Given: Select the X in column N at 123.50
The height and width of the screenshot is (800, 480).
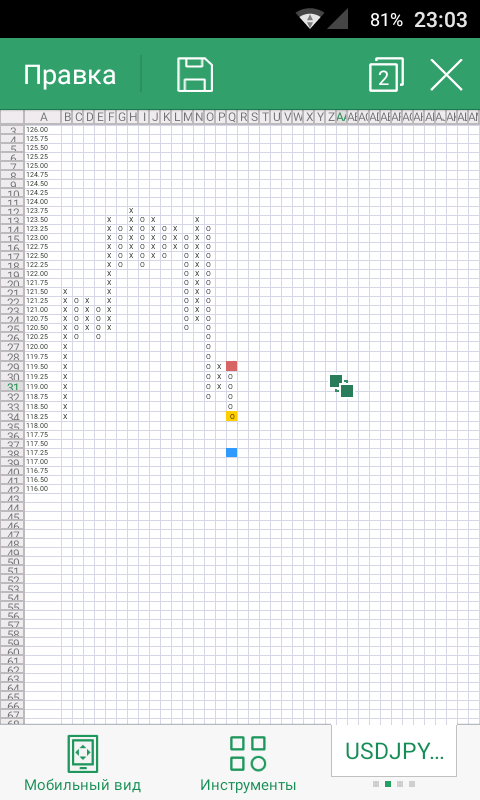Looking at the screenshot, I should pos(197,219).
